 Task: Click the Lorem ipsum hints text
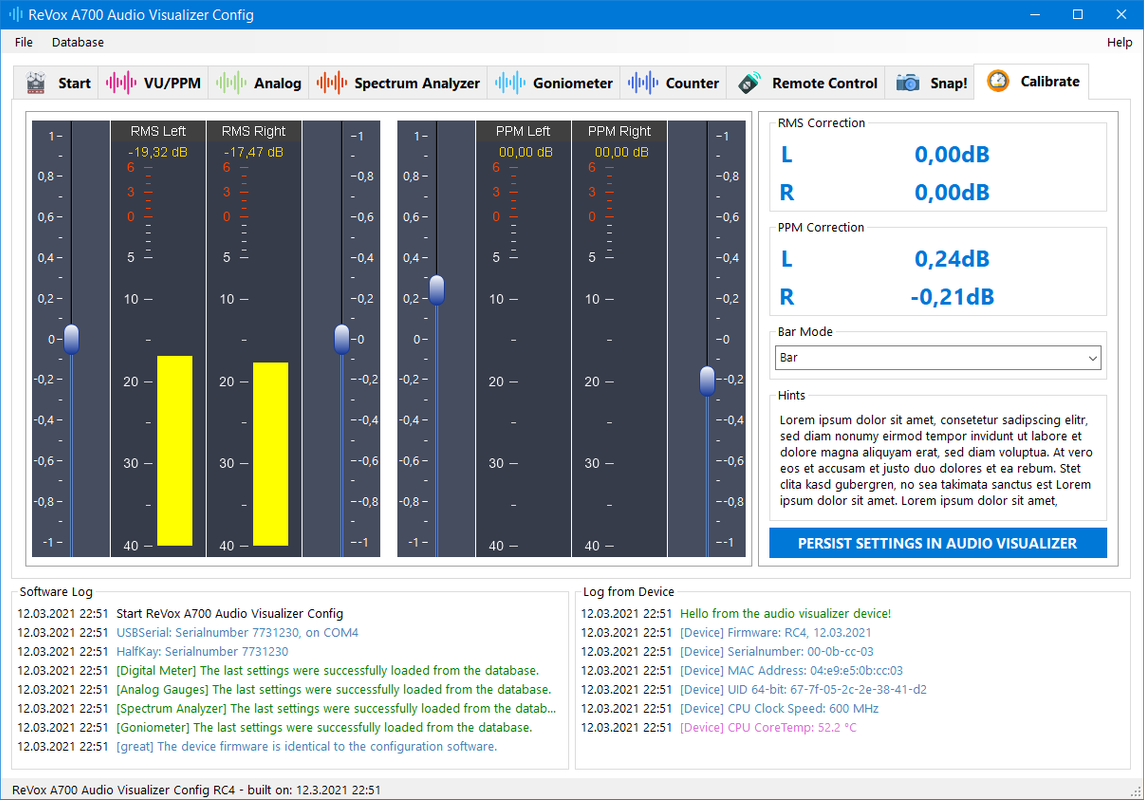(936, 460)
